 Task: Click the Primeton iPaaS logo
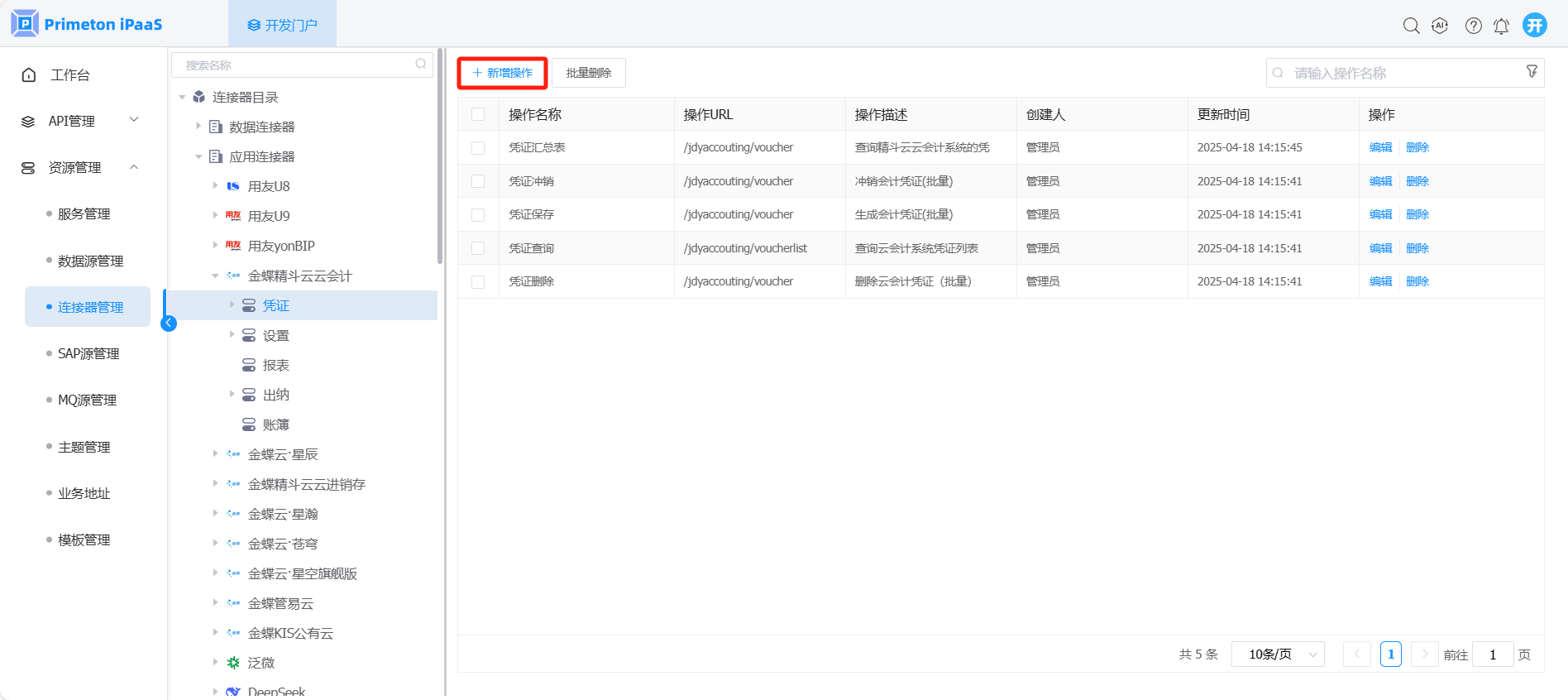pyautogui.click(x=87, y=24)
